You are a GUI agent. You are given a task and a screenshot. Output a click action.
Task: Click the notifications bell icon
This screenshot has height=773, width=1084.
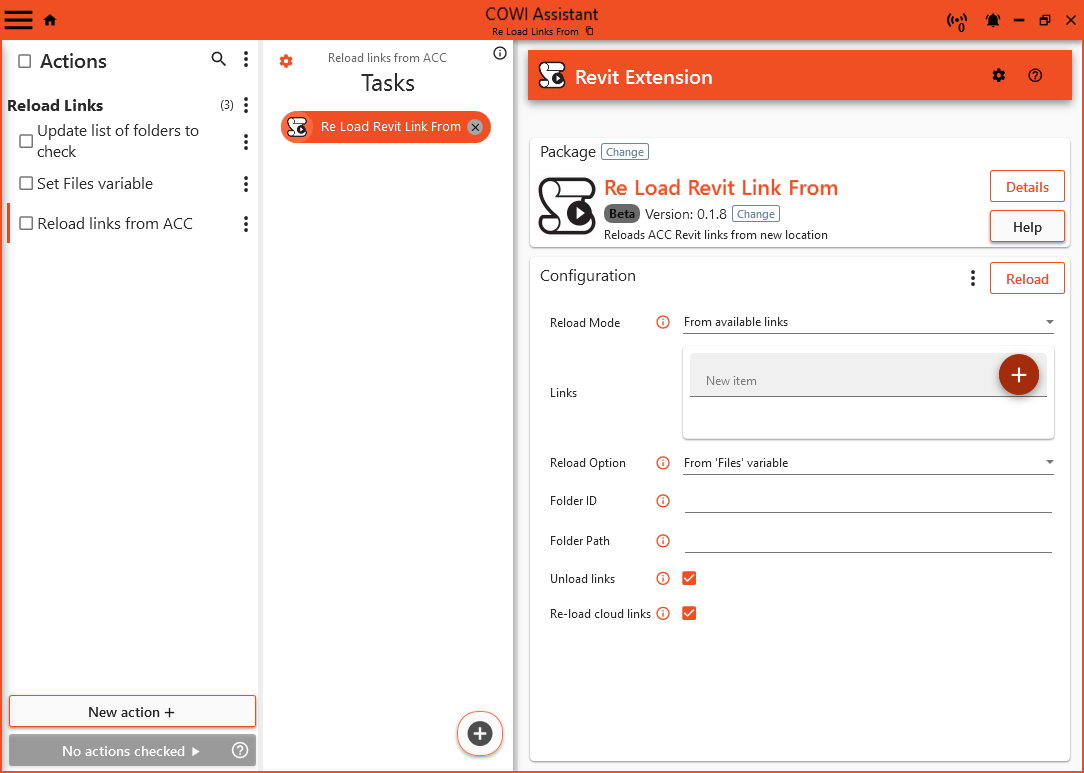[x=993, y=20]
